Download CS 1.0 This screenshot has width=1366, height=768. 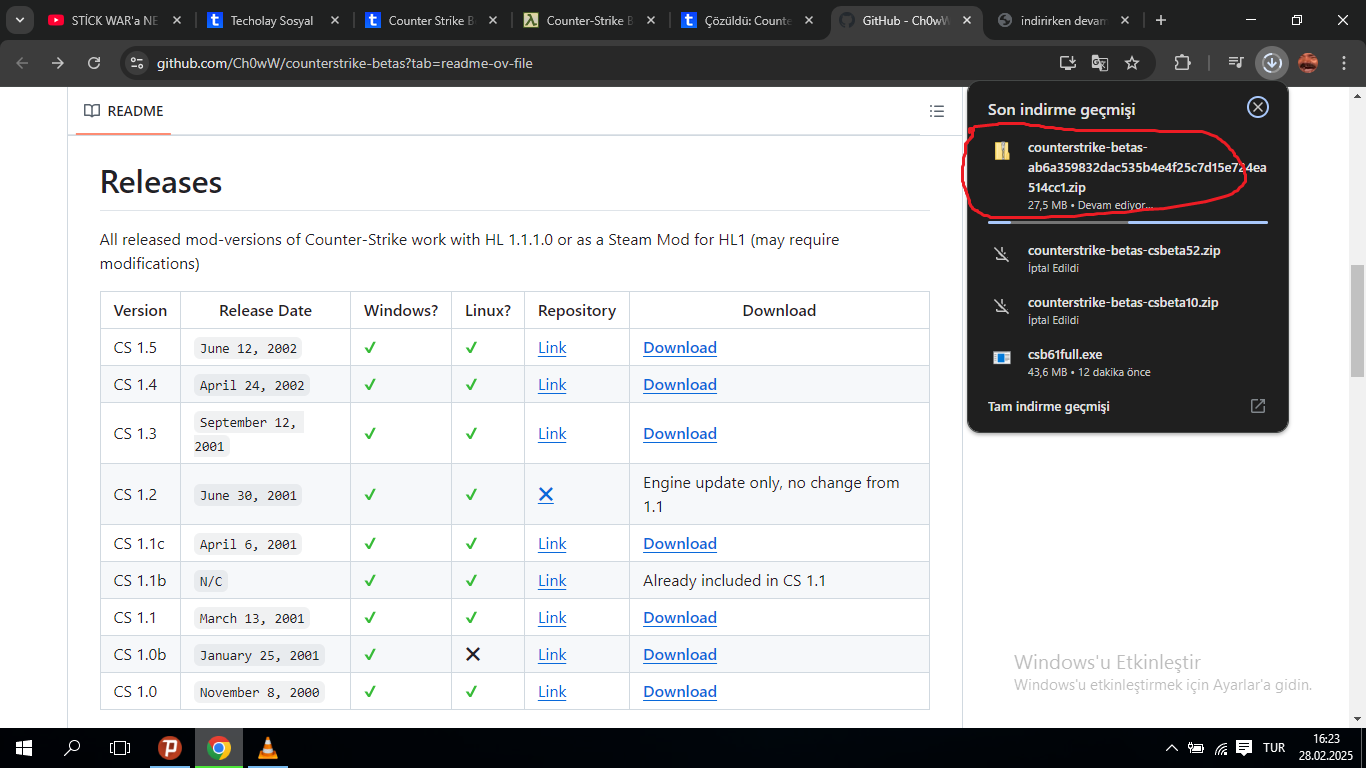pyautogui.click(x=680, y=692)
